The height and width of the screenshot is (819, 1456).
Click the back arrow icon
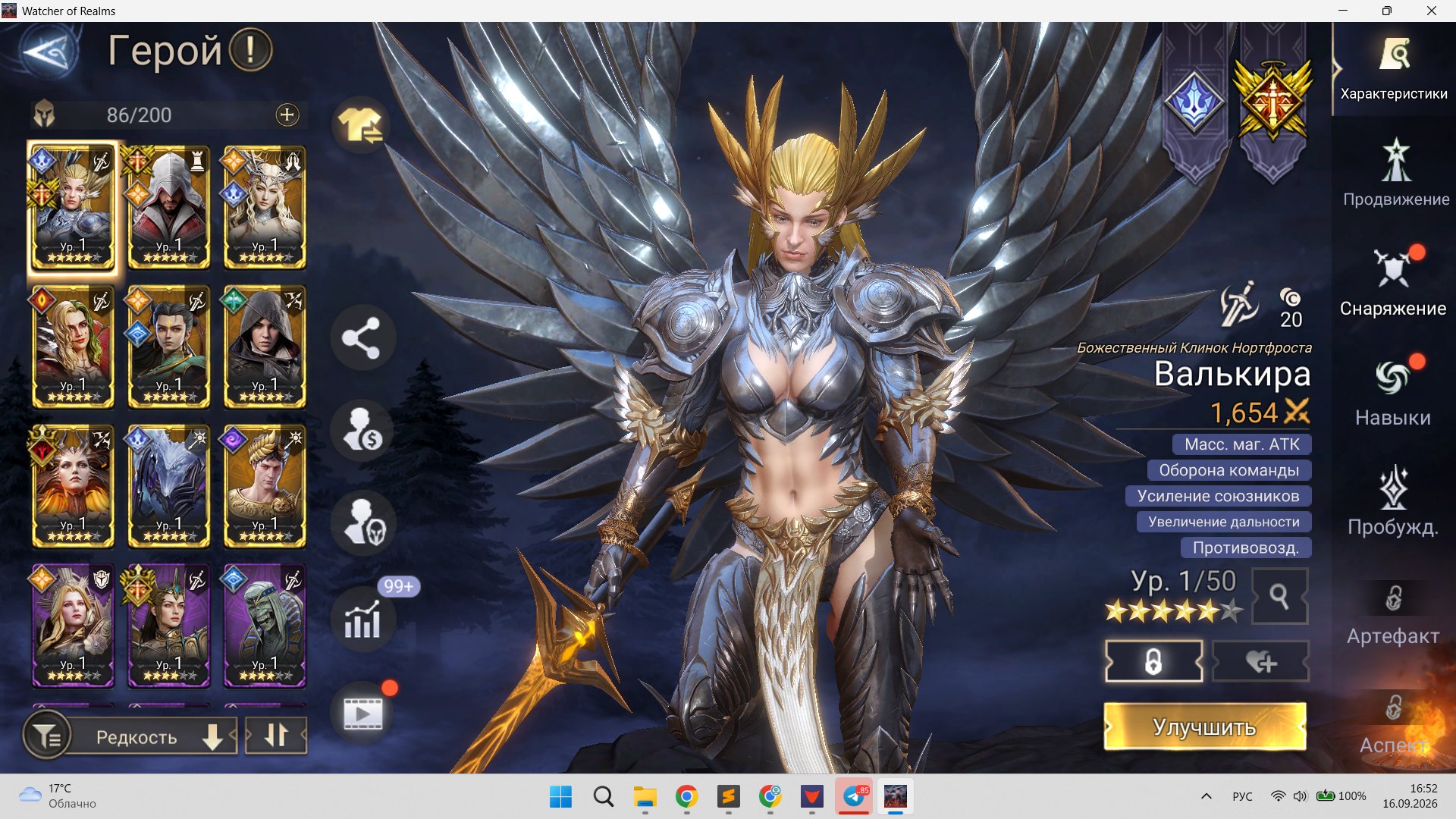(x=49, y=52)
